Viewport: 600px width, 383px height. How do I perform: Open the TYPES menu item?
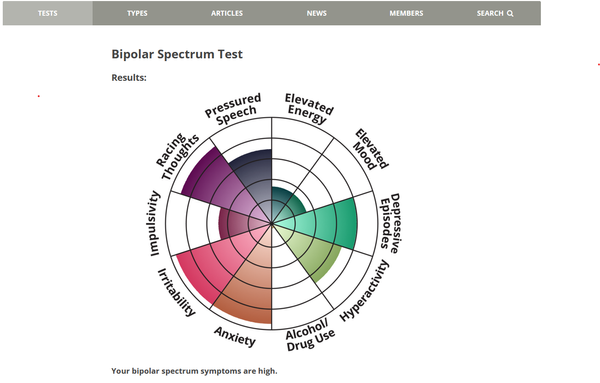coord(137,13)
